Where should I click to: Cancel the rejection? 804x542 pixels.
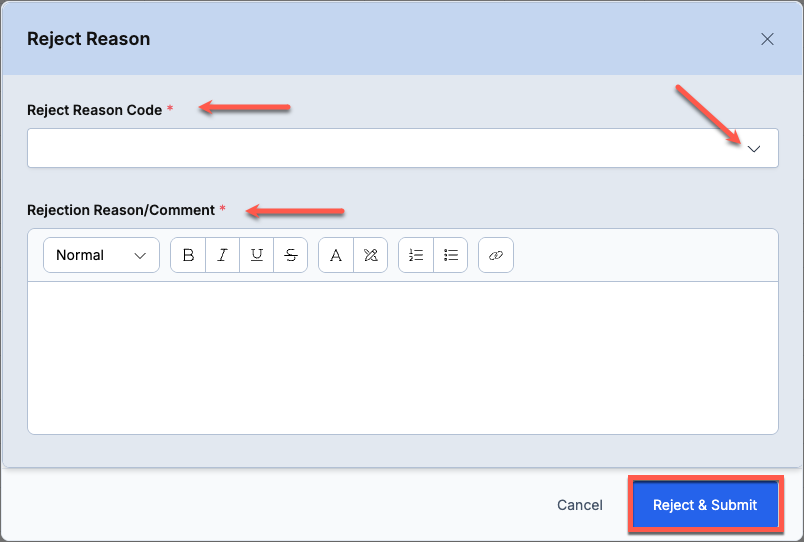(x=580, y=505)
